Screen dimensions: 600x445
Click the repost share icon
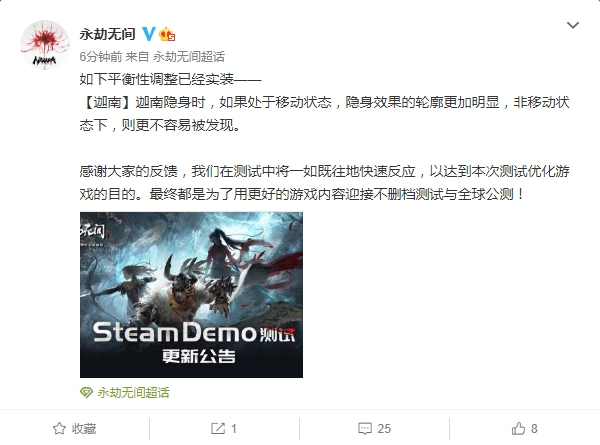pos(218,428)
